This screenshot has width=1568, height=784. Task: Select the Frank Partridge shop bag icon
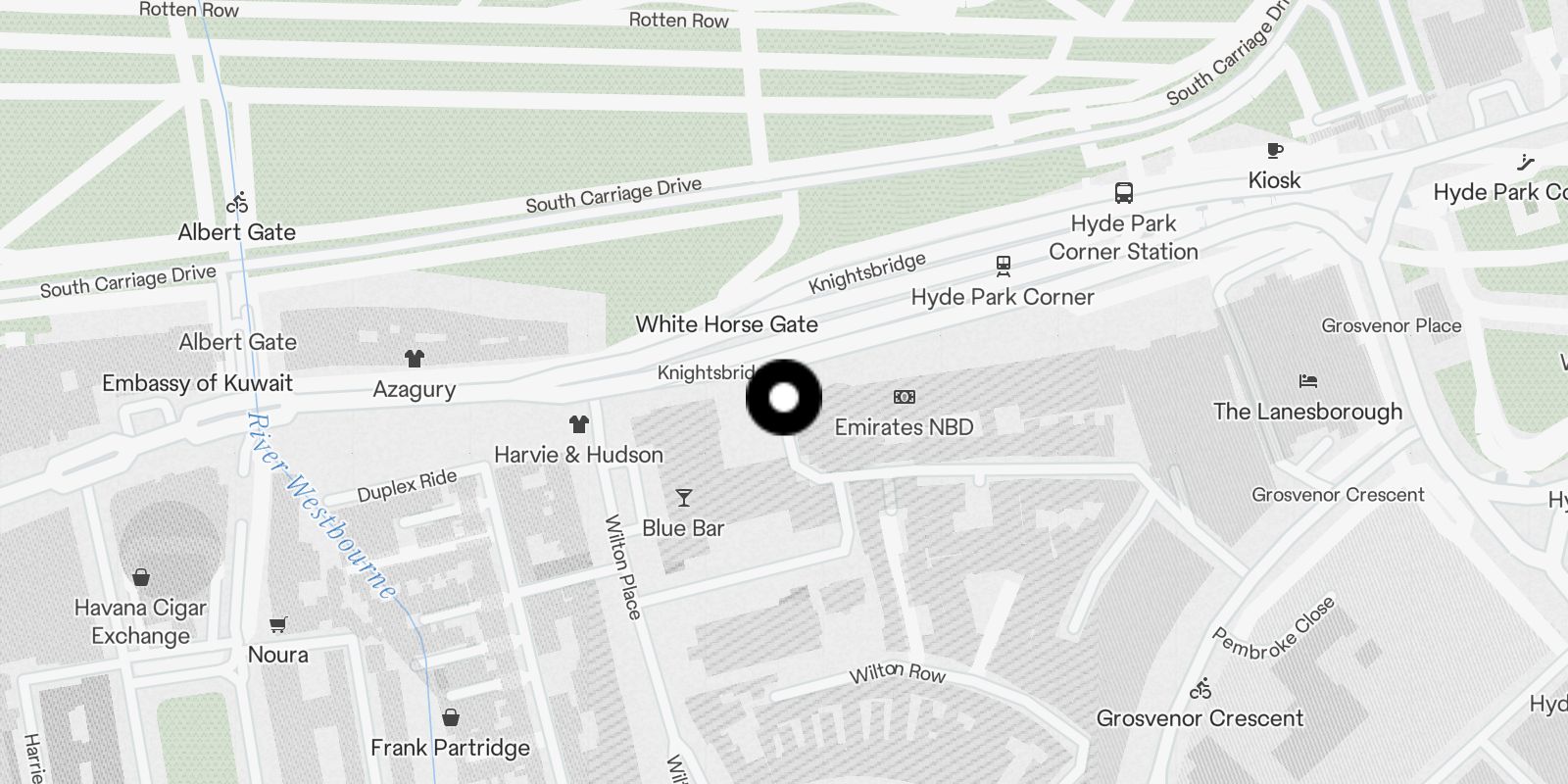pos(451,717)
